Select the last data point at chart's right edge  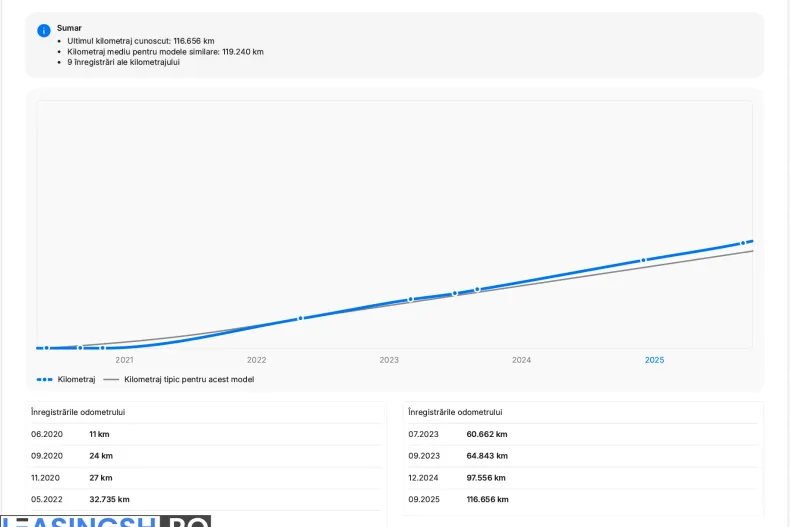point(742,243)
